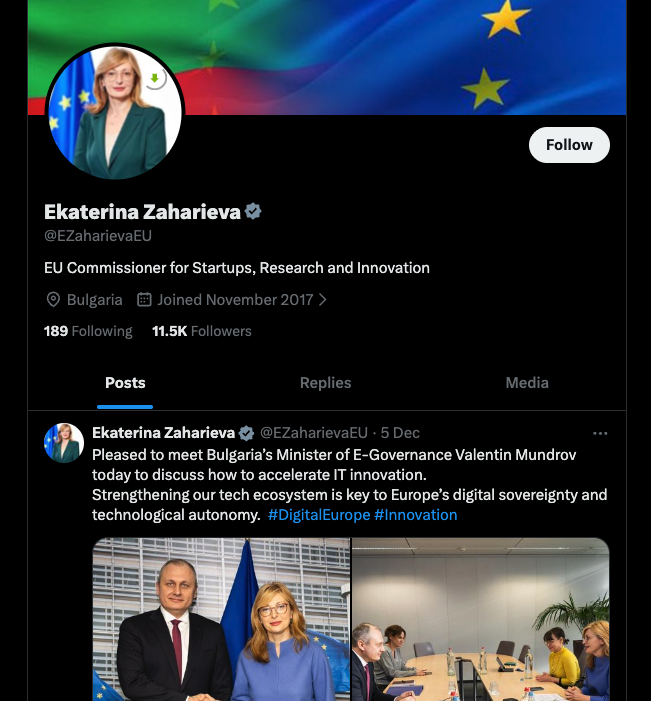This screenshot has width=651, height=701.
Task: Click the verified badge beside the profile name
Action: click(253, 211)
